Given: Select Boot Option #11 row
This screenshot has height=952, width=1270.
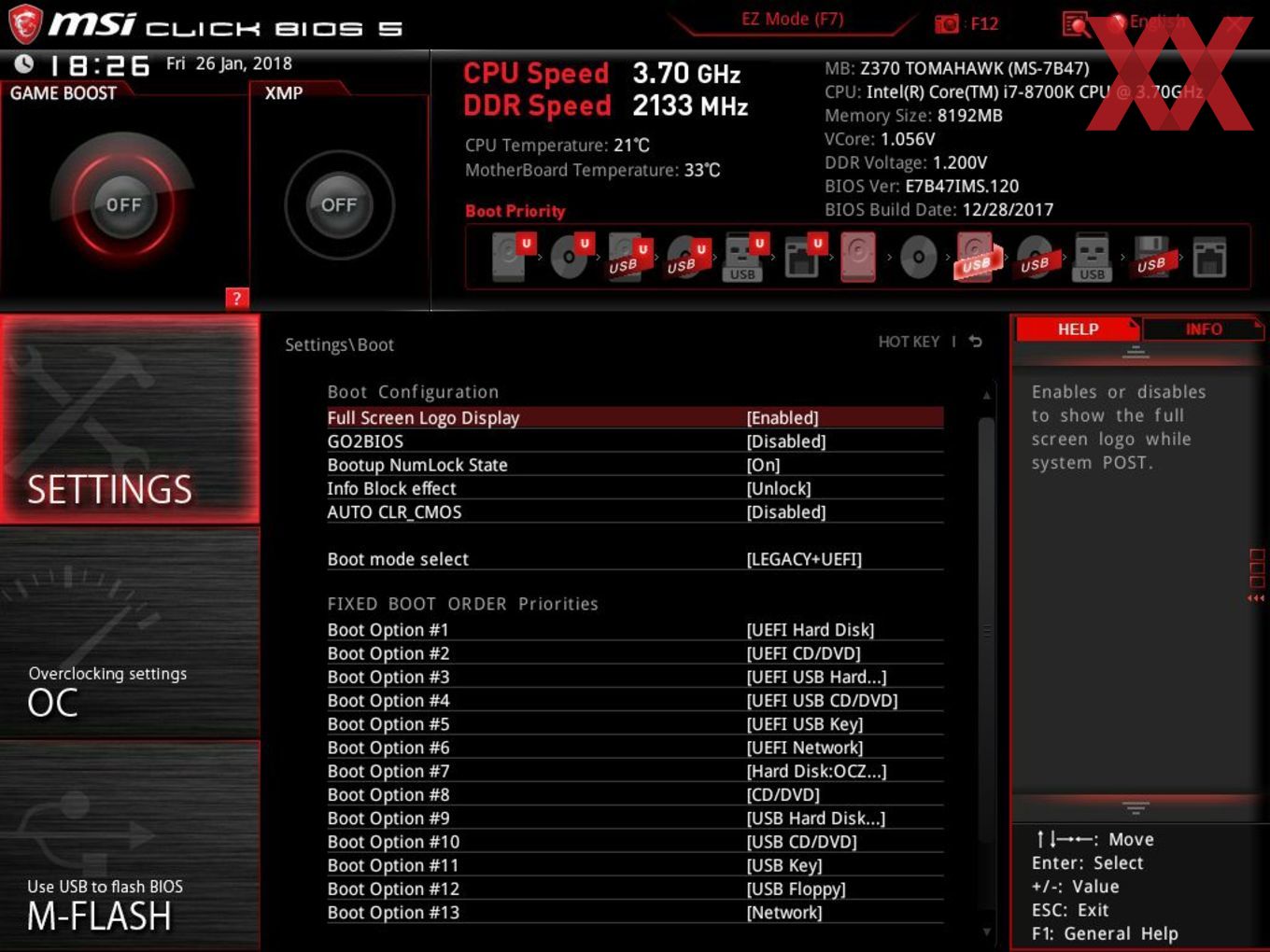Looking at the screenshot, I should point(635,865).
